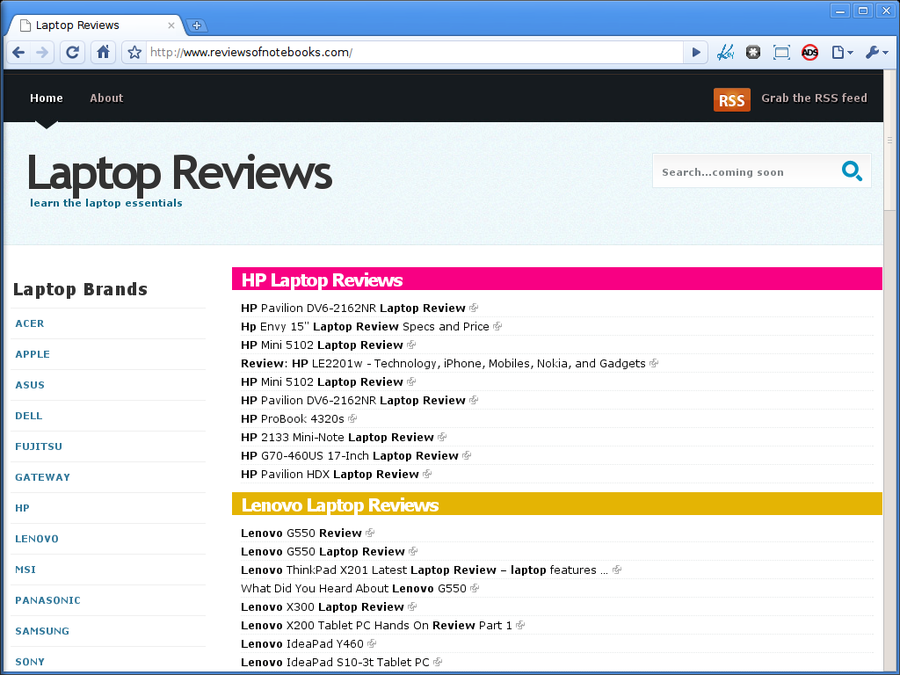
Task: Click the search magnifier icon
Action: [x=852, y=171]
